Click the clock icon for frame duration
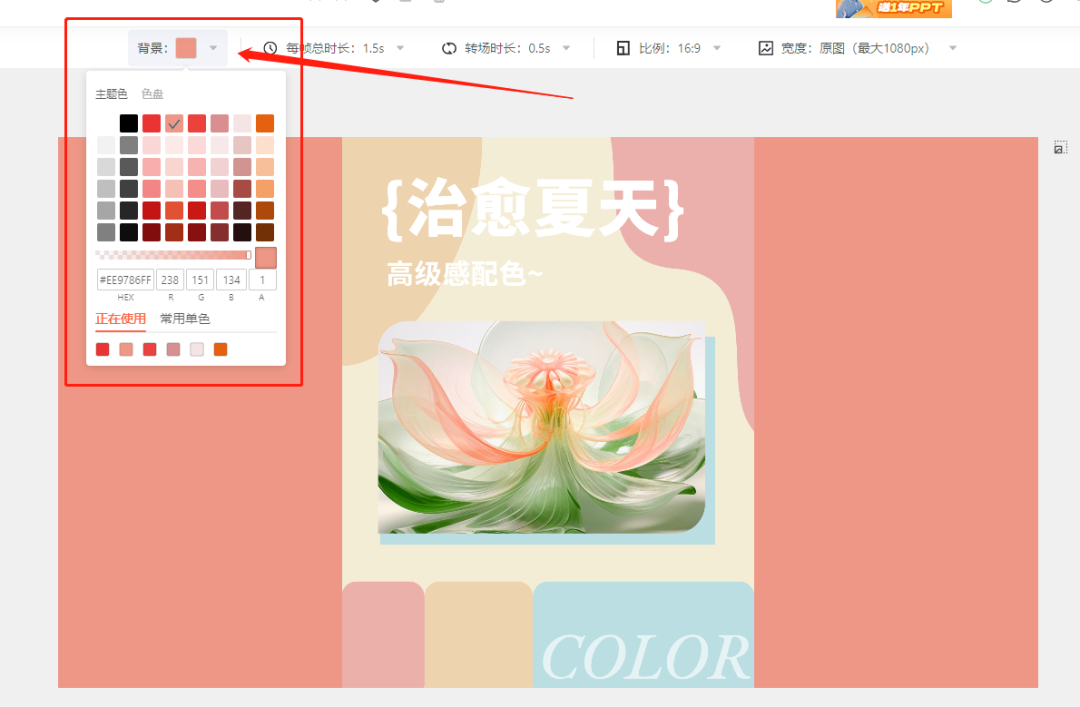The image size is (1080, 707). (x=270, y=48)
